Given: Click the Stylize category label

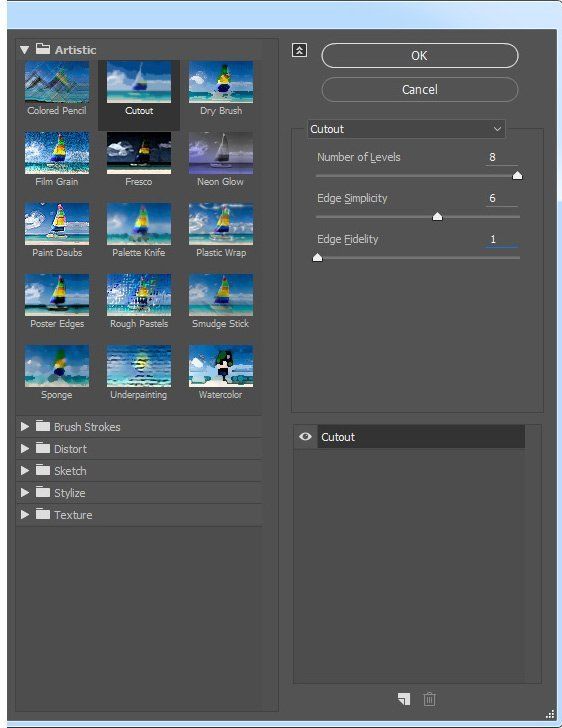Looking at the screenshot, I should tap(70, 493).
